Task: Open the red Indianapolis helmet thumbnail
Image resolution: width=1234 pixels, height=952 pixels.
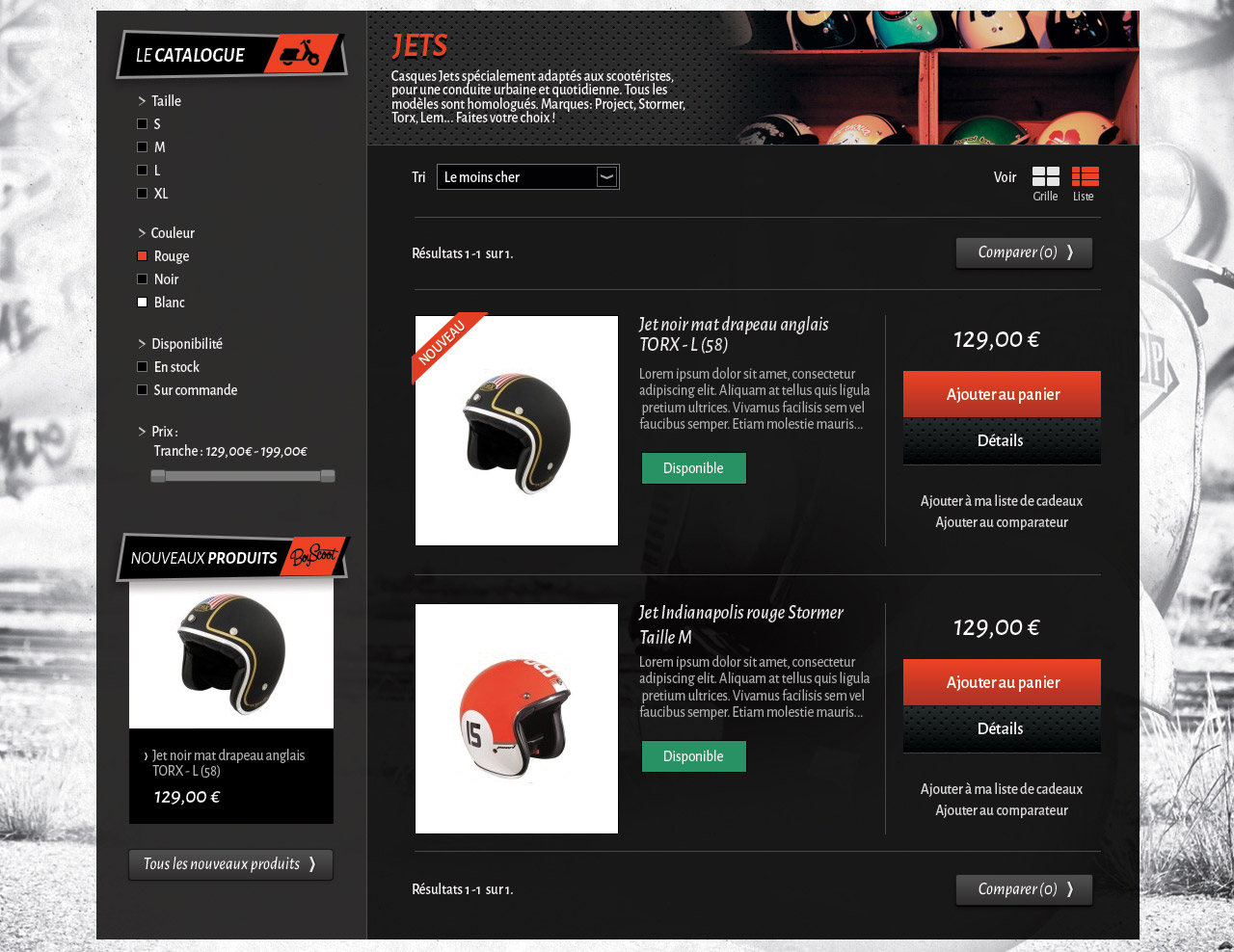Action: (x=517, y=719)
